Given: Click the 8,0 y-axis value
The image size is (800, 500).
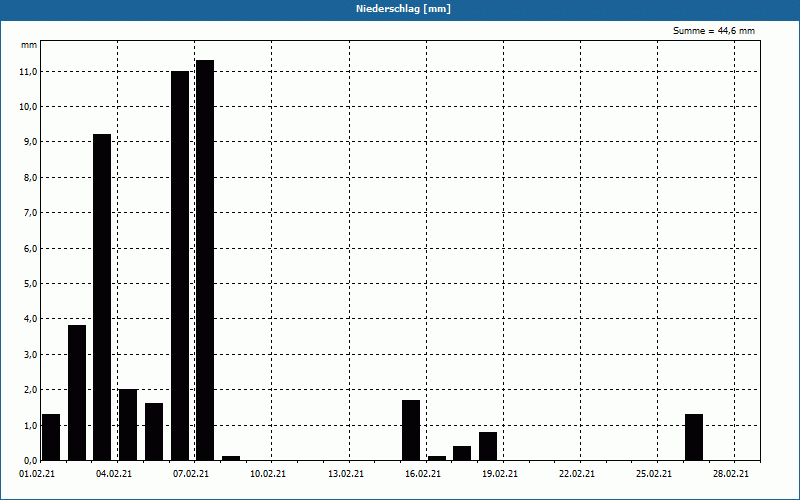Looking at the screenshot, I should tap(30, 178).
